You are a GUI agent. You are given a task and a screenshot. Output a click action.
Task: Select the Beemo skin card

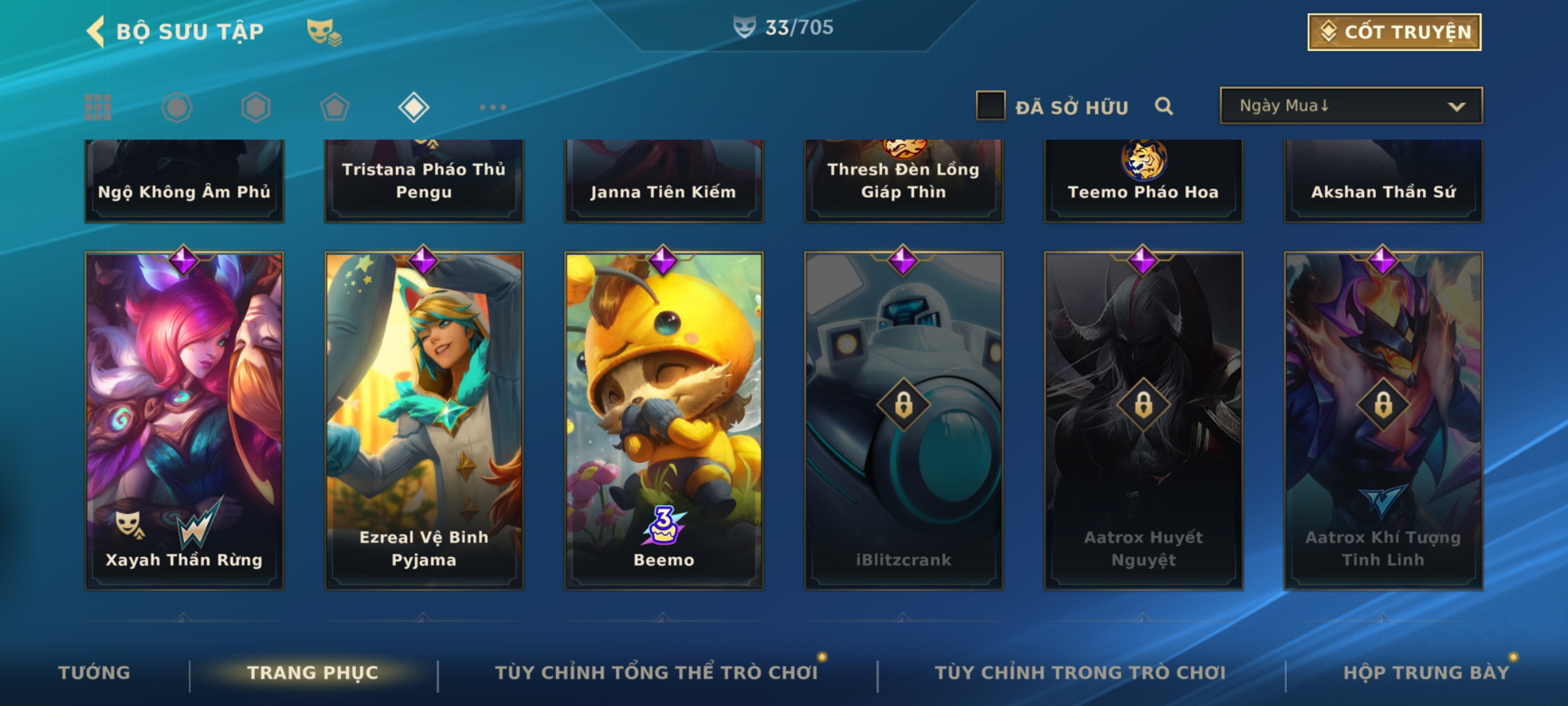tap(664, 421)
